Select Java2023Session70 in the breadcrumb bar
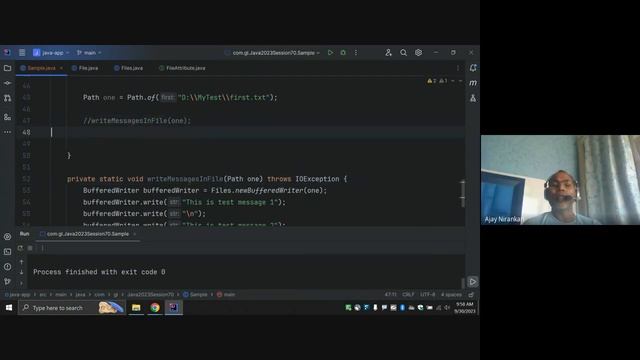Image resolution: width=640 pixels, height=360 pixels. (x=150, y=294)
